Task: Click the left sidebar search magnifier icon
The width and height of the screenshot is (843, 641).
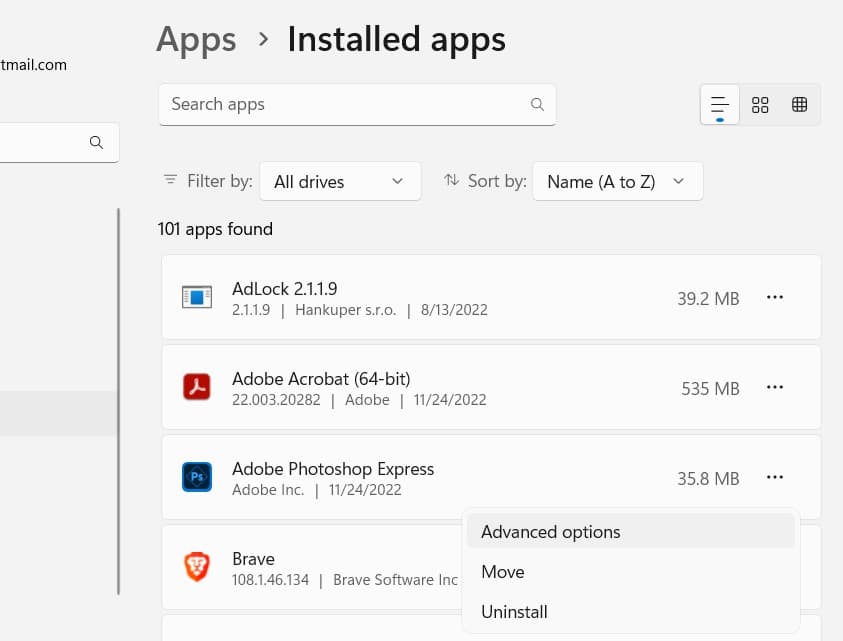Action: 96,143
